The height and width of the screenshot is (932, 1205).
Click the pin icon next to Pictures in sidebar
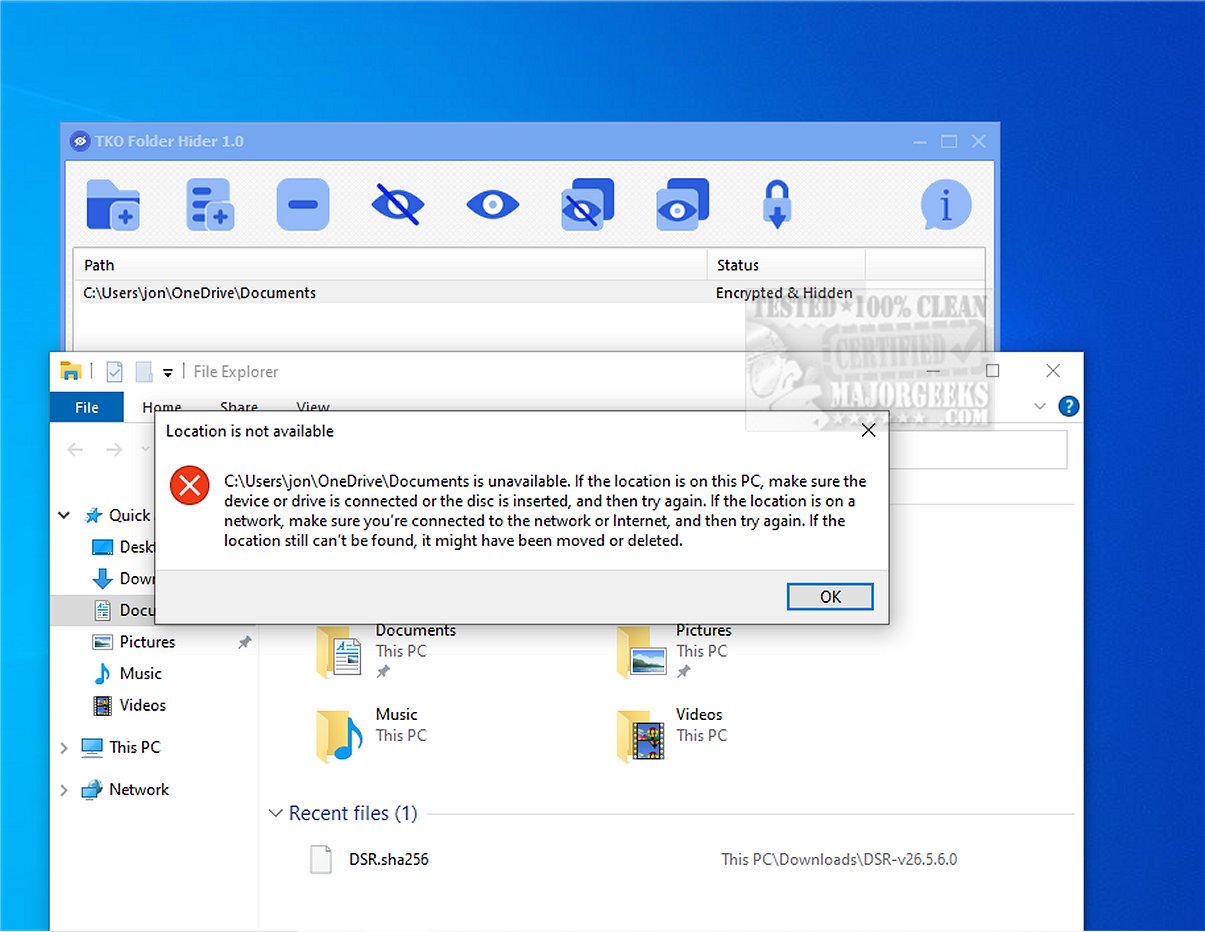click(244, 643)
